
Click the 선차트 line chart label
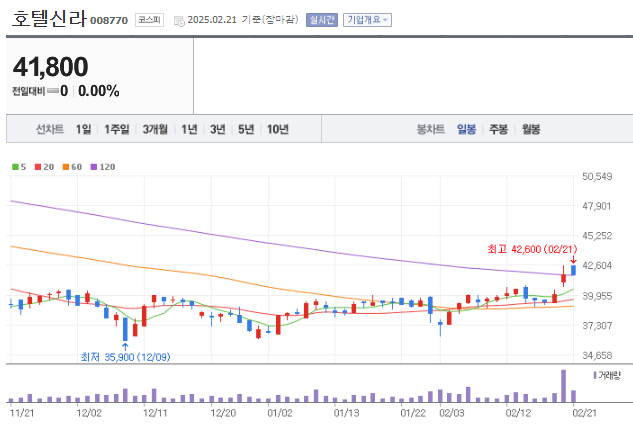pyautogui.click(x=50, y=129)
